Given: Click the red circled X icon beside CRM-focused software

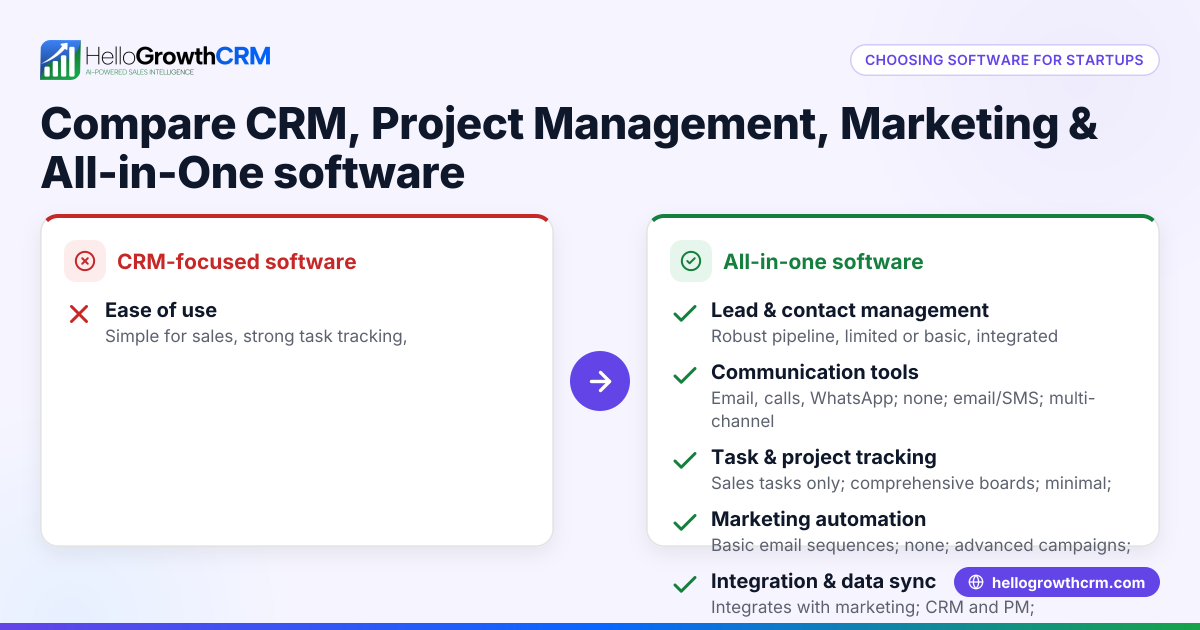Looking at the screenshot, I should click(x=85, y=262).
